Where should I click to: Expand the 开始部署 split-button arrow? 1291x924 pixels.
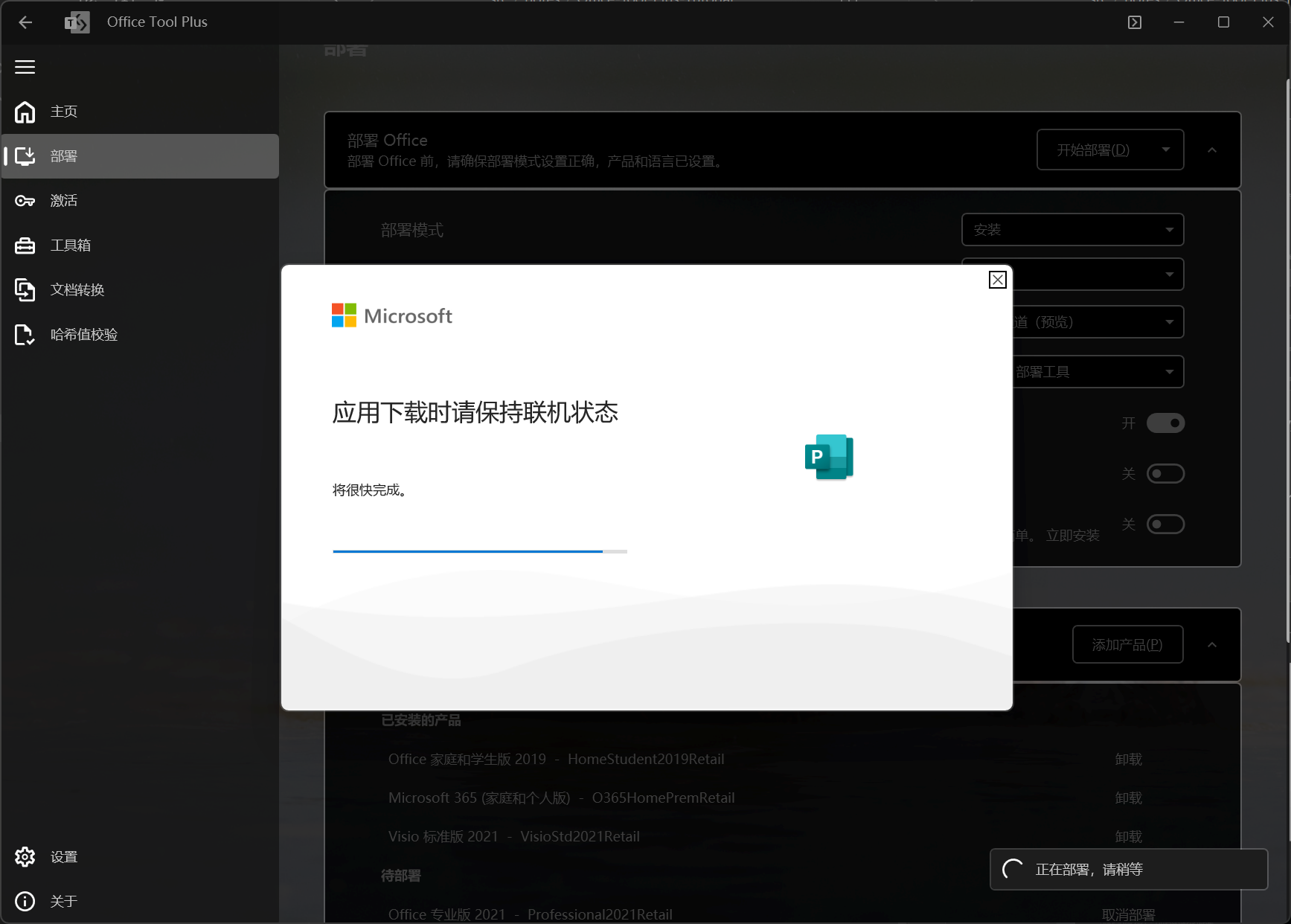(x=1166, y=150)
